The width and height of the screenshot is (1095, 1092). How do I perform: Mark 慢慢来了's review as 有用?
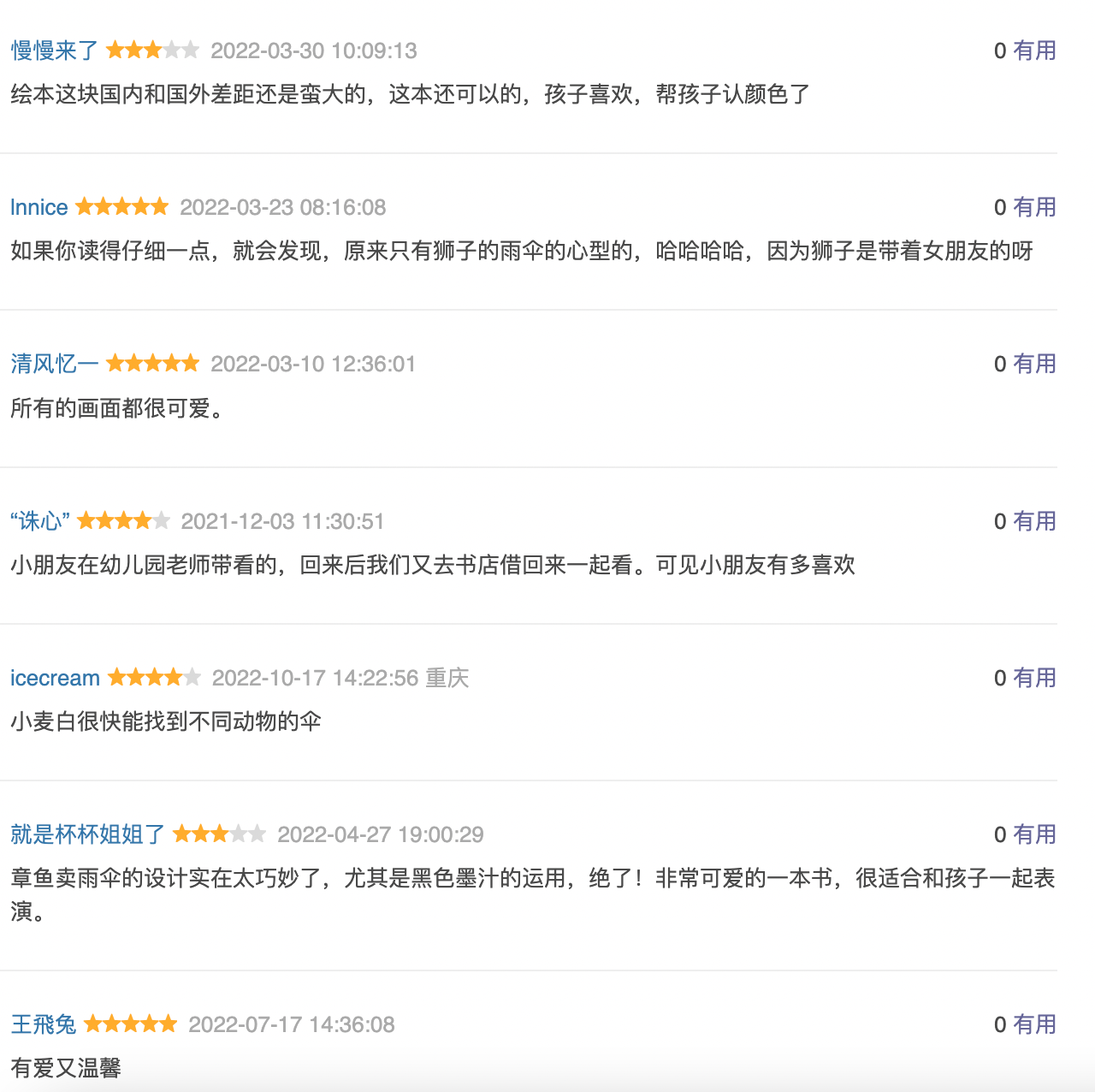click(x=1034, y=50)
